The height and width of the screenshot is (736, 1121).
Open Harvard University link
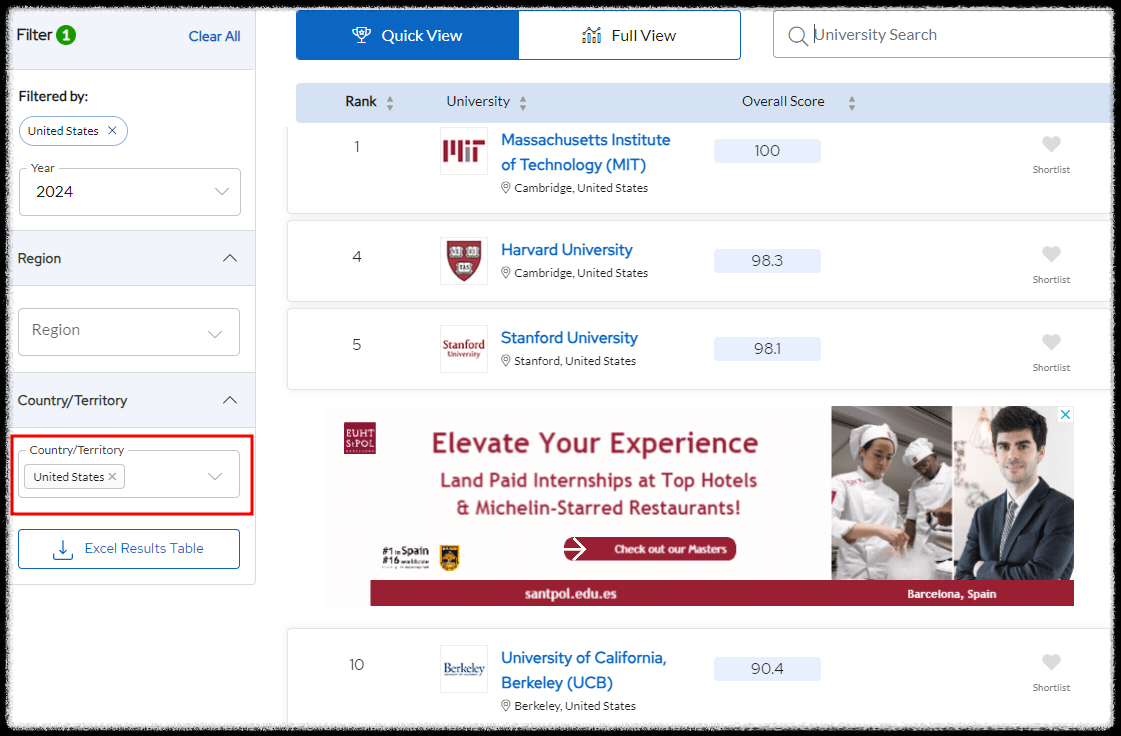pyautogui.click(x=567, y=250)
